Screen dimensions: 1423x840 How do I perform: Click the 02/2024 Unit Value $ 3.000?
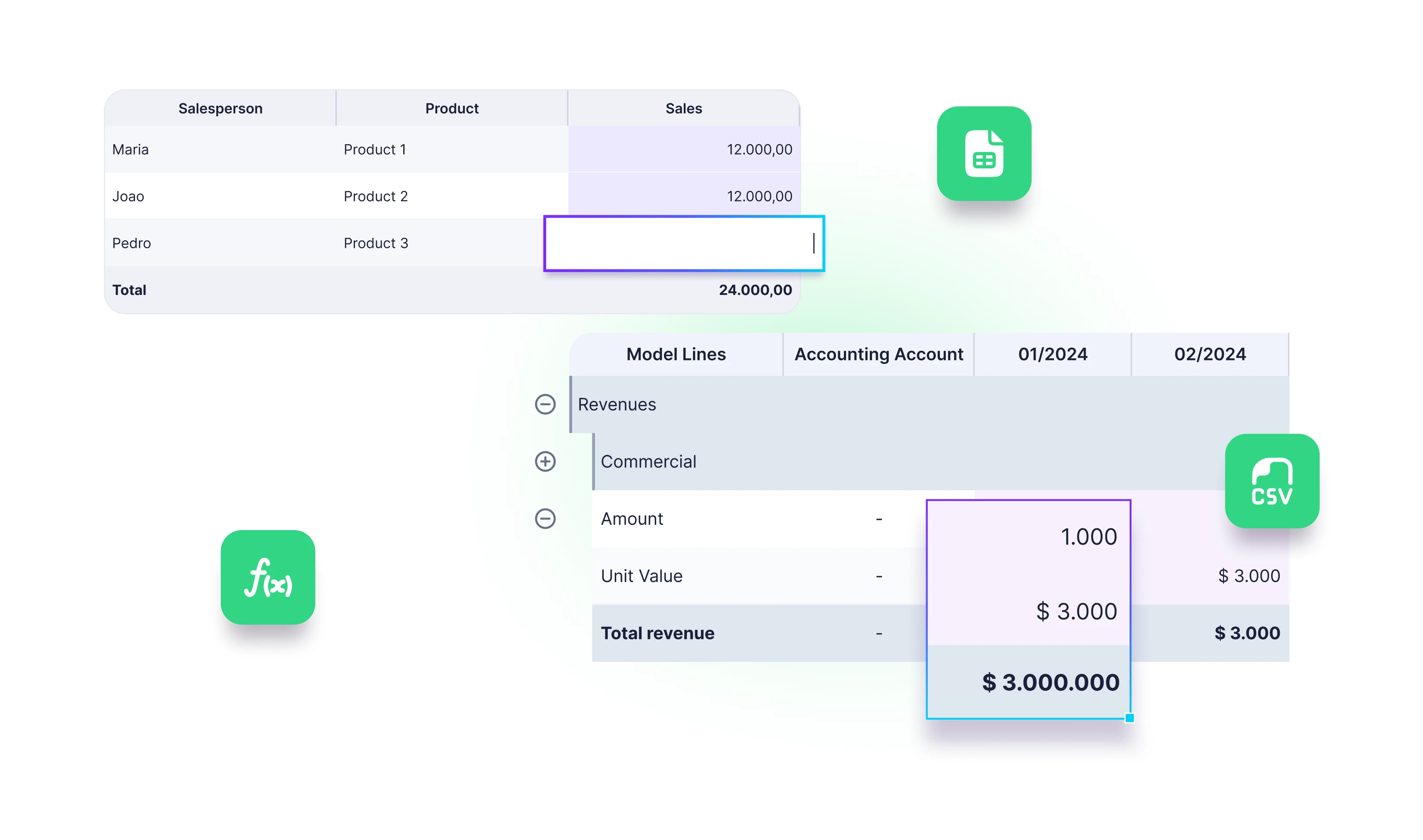1248,576
